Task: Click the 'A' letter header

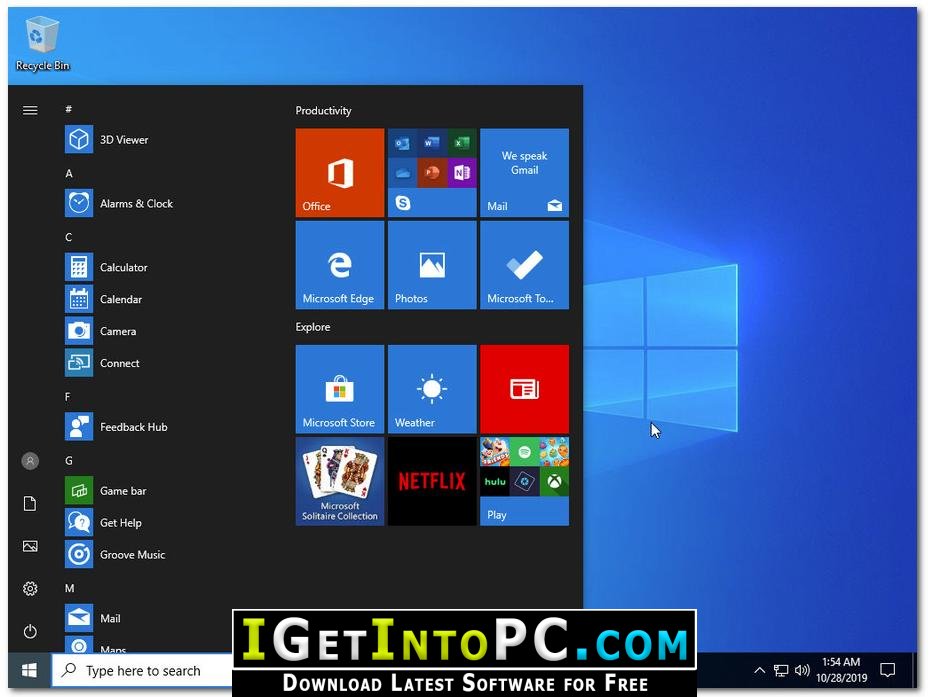Action: (69, 173)
